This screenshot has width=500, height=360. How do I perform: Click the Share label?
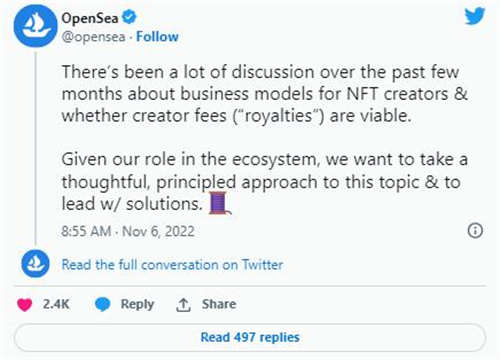[219, 304]
